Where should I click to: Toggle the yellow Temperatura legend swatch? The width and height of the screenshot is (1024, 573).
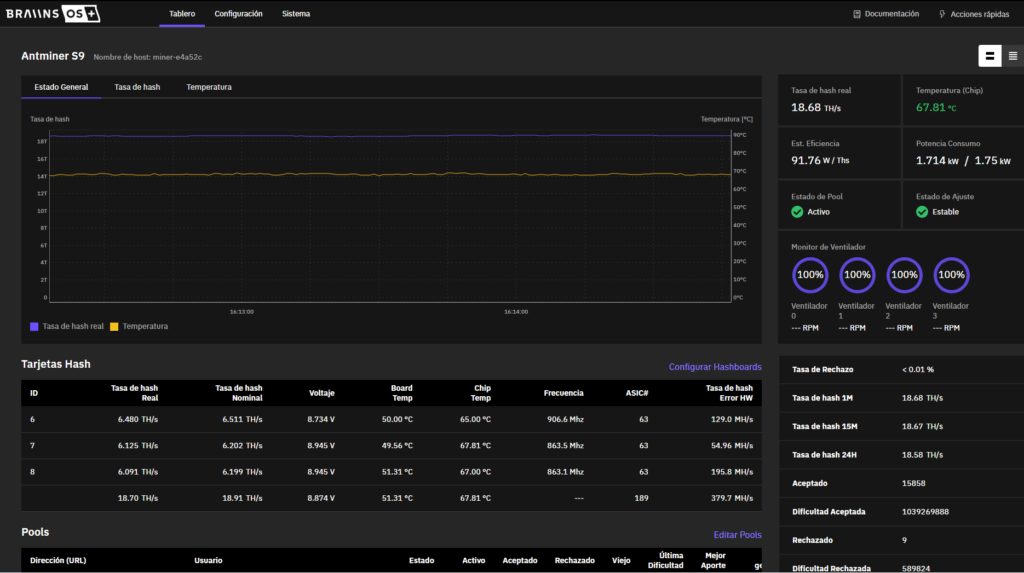(114, 327)
